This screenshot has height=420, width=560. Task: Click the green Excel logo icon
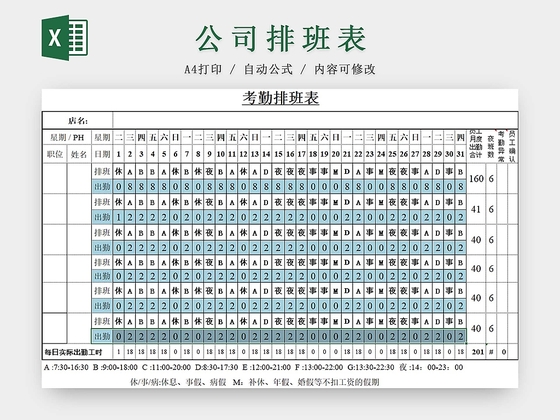(65, 38)
